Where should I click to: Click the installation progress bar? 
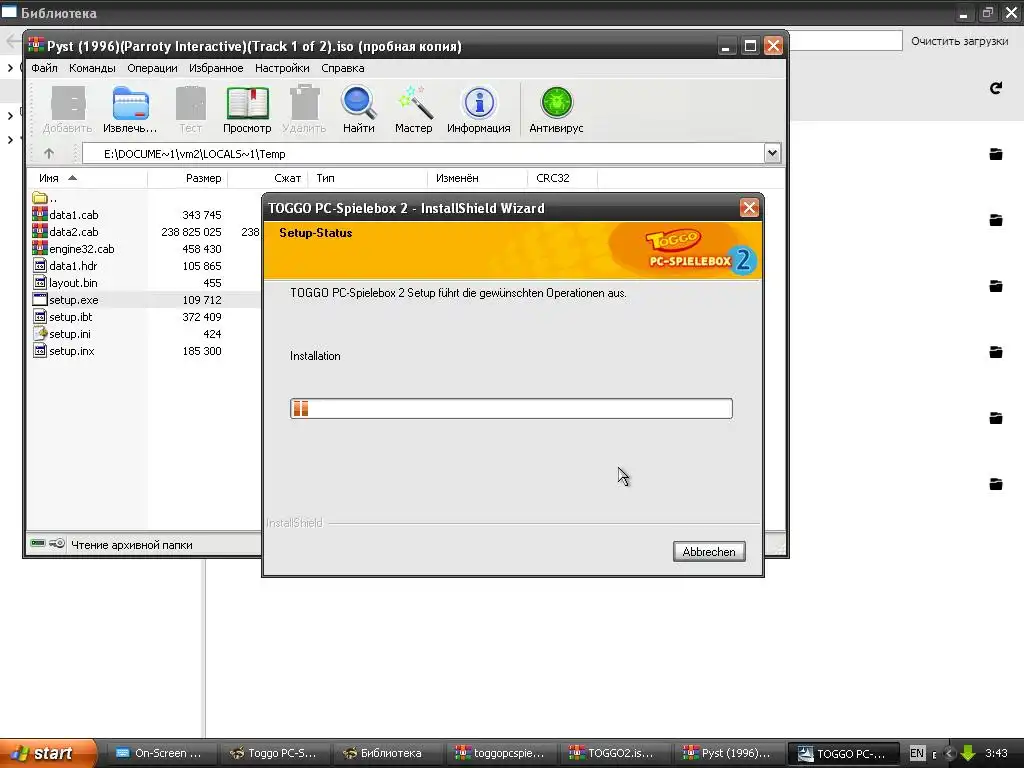[511, 408]
